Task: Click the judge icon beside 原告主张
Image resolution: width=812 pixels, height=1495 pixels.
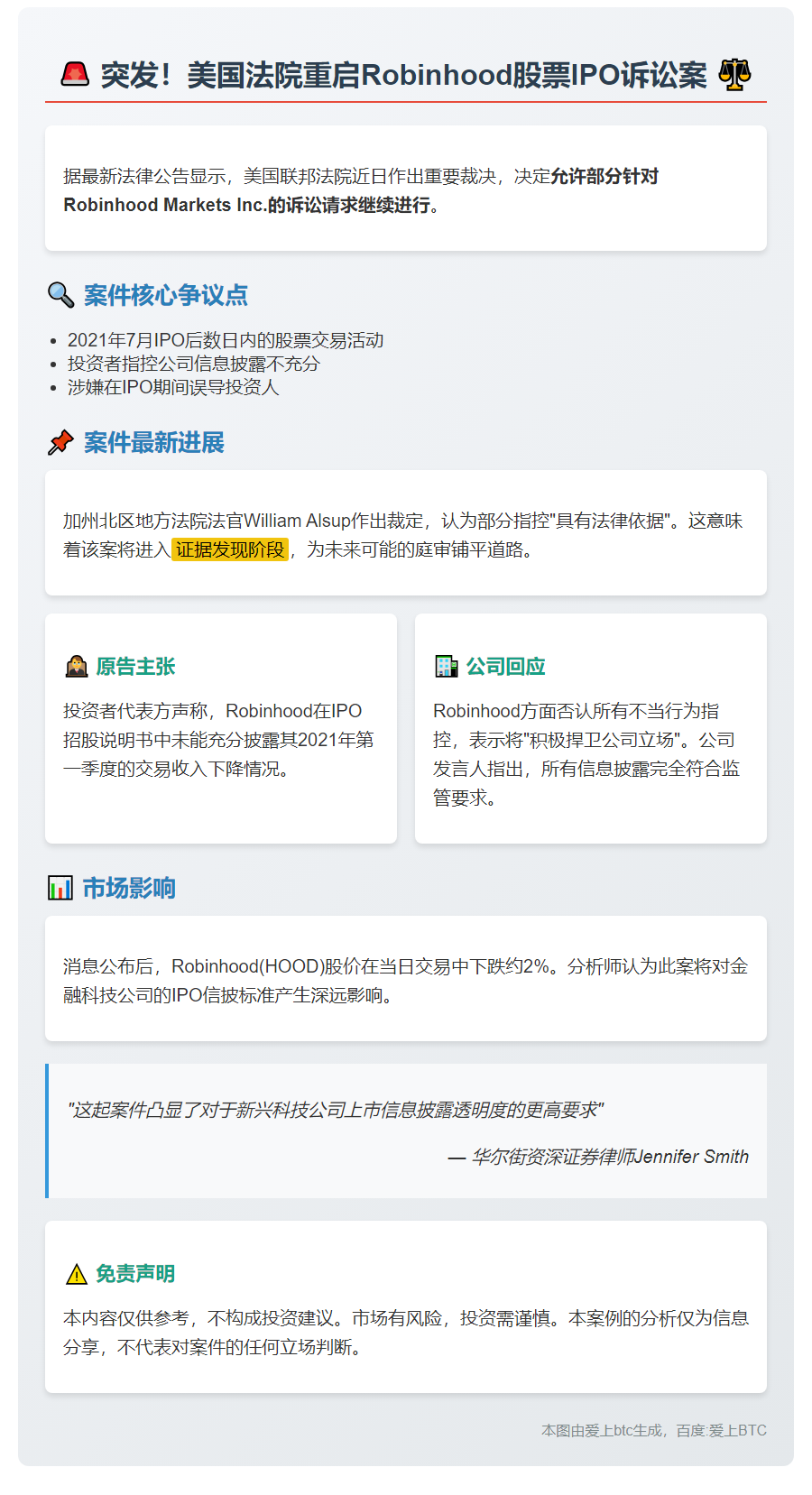Action: [x=77, y=667]
